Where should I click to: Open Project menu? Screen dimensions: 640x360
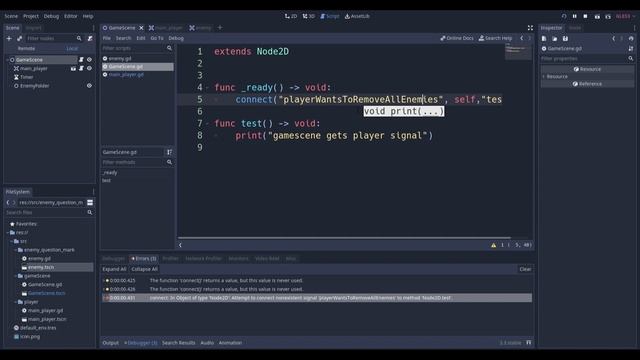tap(31, 16)
